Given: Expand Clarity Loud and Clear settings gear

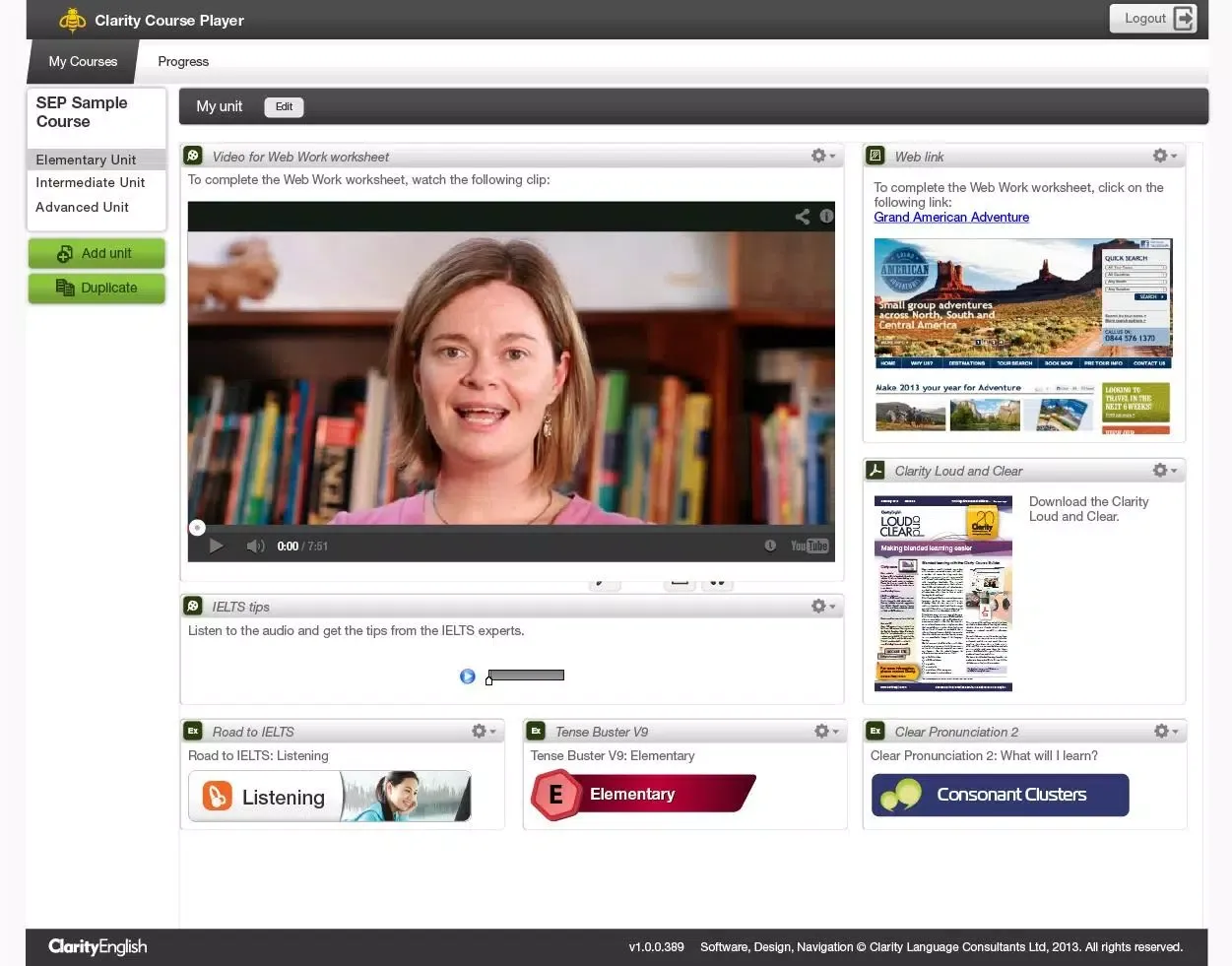Looking at the screenshot, I should [1164, 472].
